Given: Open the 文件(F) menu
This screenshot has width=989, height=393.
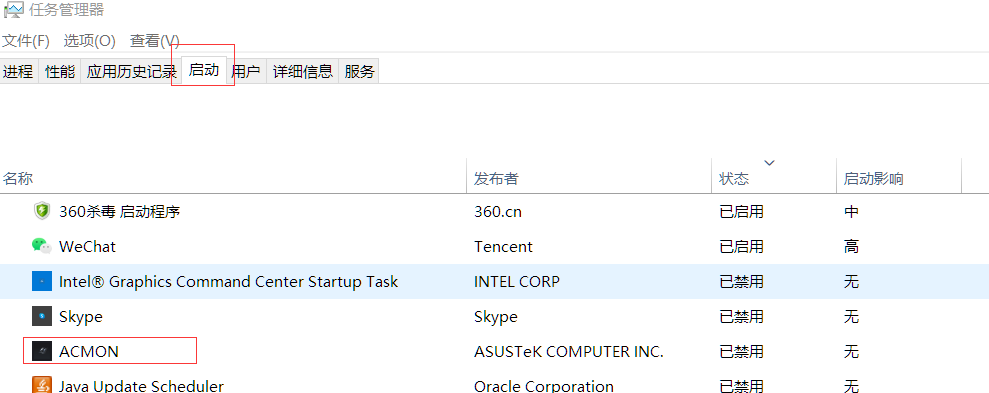Looking at the screenshot, I should 26,41.
